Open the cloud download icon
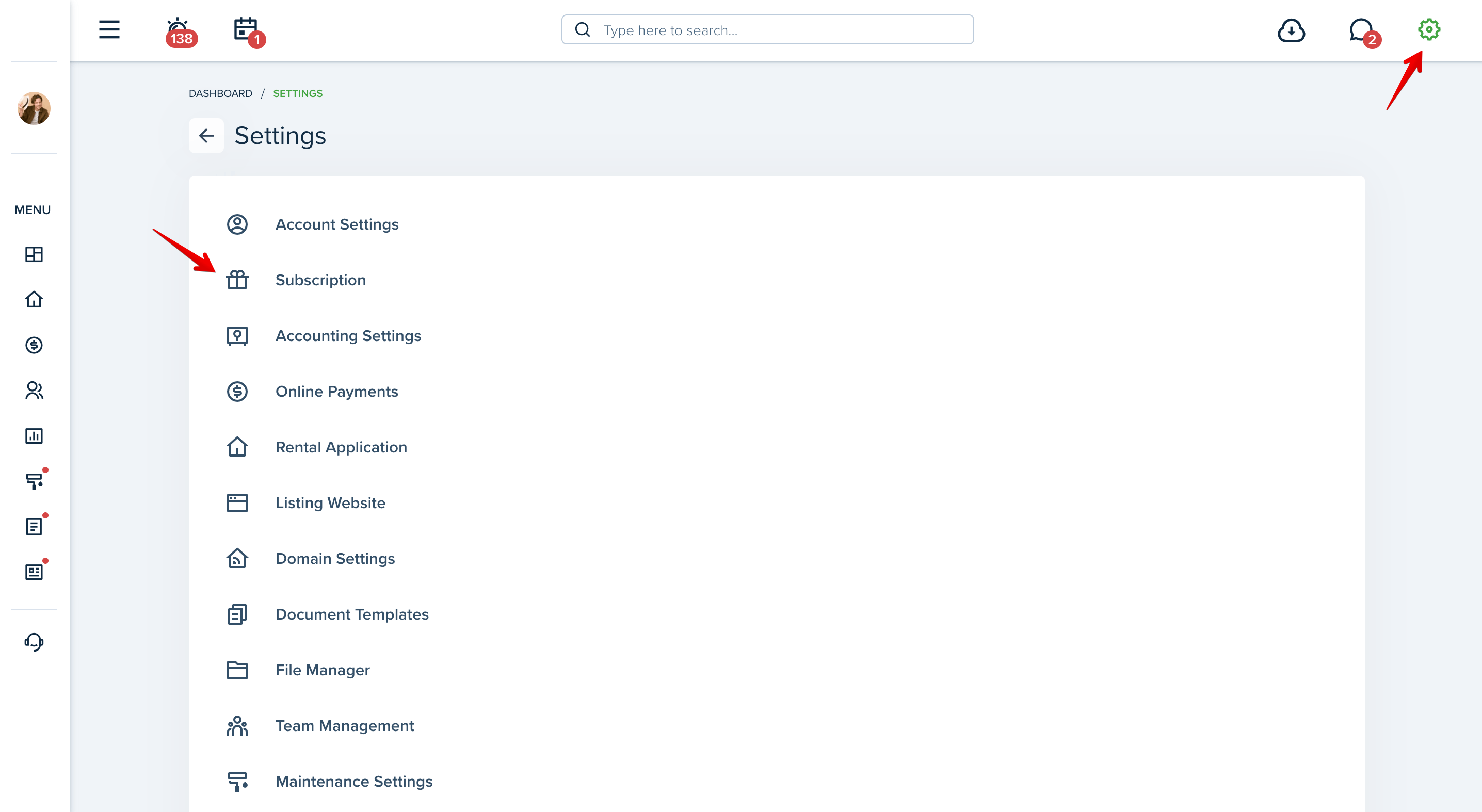This screenshot has height=812, width=1482. [x=1291, y=30]
